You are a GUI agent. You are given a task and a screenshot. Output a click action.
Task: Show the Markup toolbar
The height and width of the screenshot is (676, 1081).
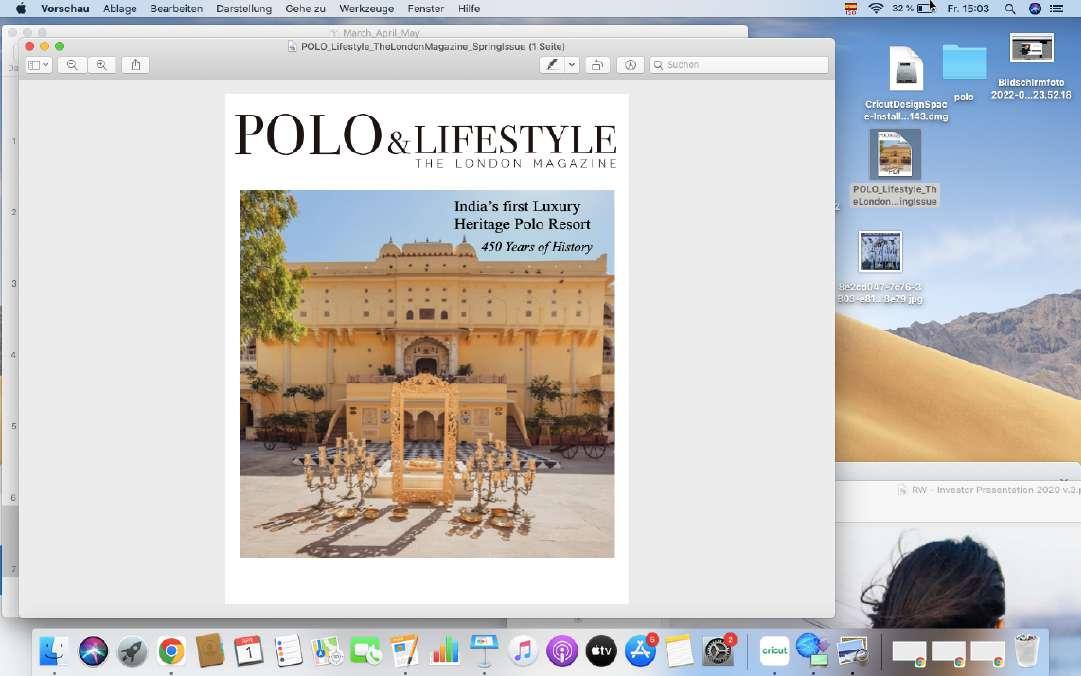coord(630,65)
